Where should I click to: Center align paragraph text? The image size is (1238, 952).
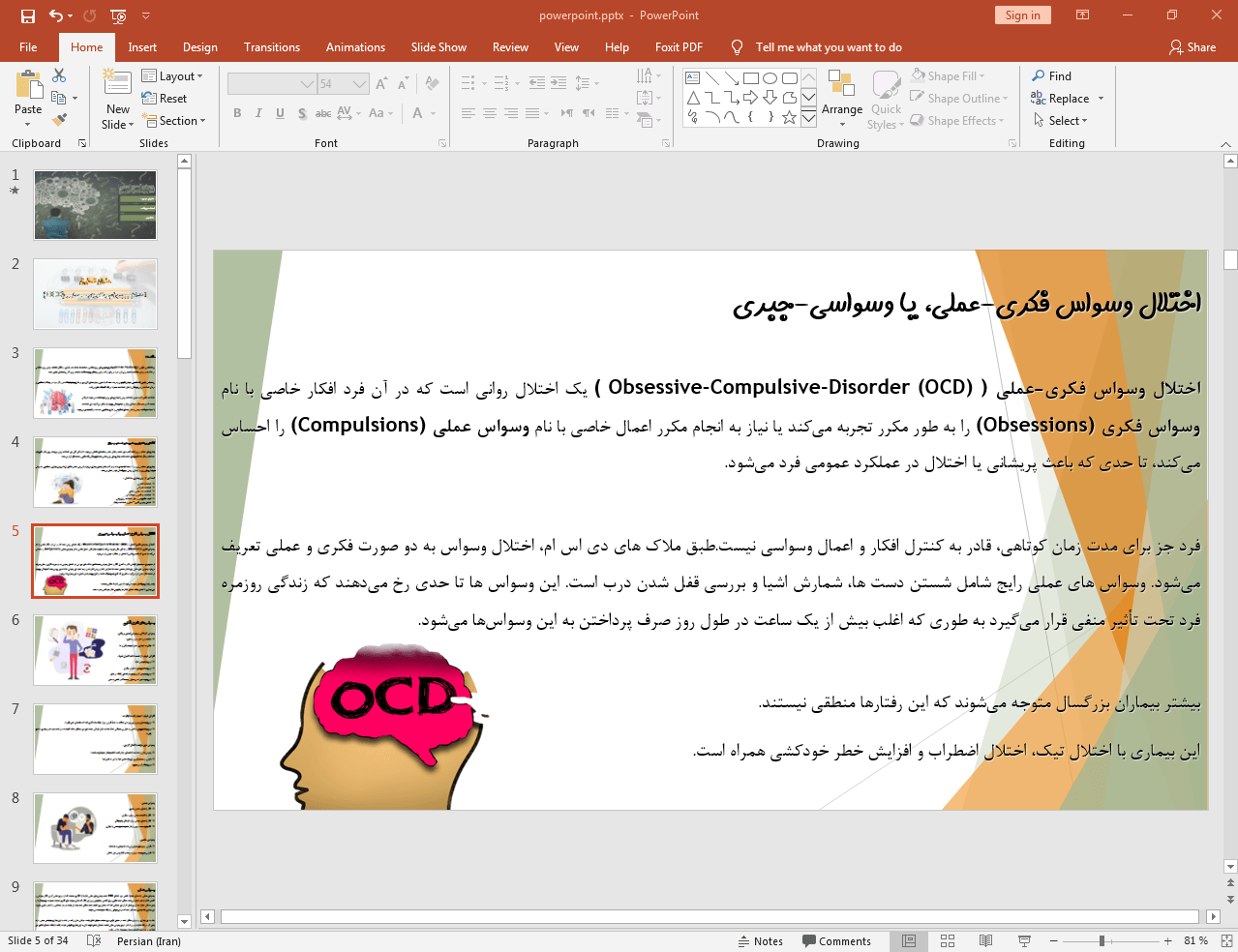point(490,113)
